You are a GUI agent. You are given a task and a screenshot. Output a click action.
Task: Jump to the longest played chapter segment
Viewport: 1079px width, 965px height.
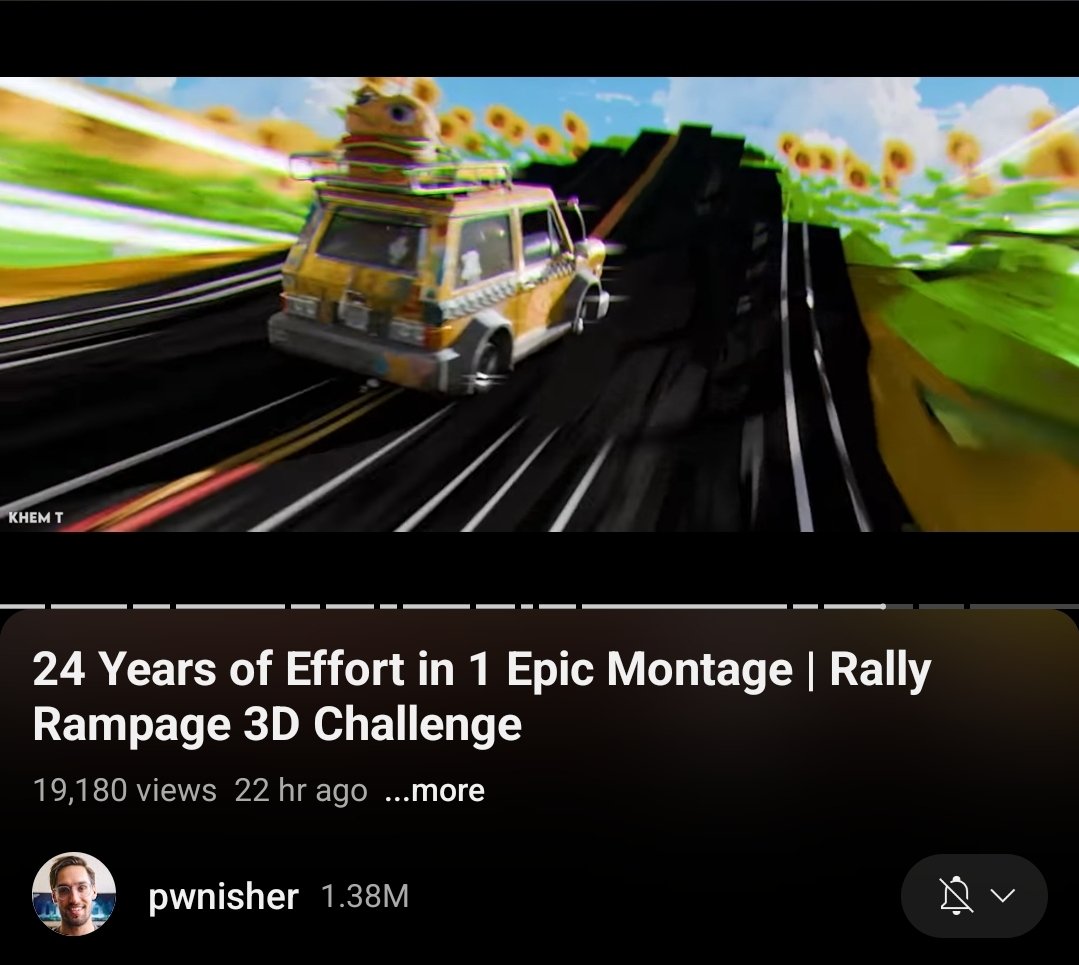coord(685,606)
